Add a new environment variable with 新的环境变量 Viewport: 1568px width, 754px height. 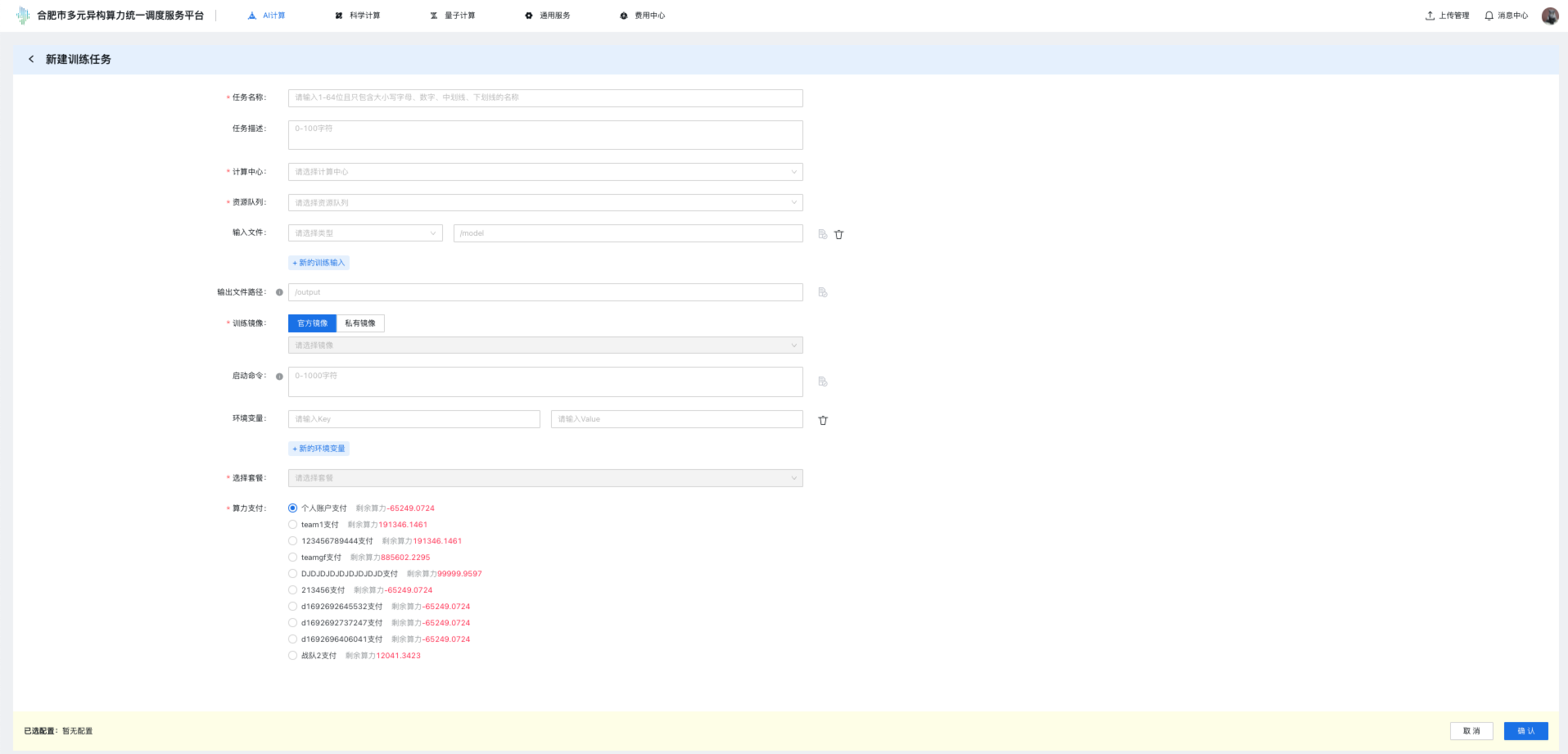tap(319, 449)
